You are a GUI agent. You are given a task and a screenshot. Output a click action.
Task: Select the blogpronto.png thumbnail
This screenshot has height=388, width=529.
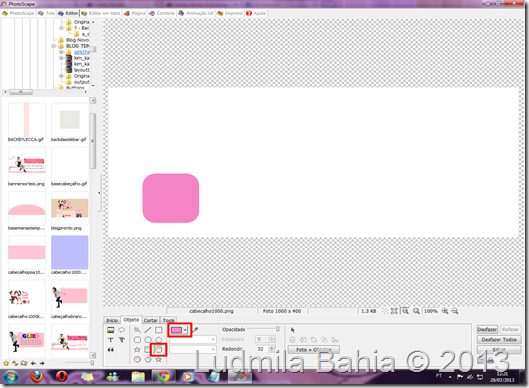tap(69, 208)
